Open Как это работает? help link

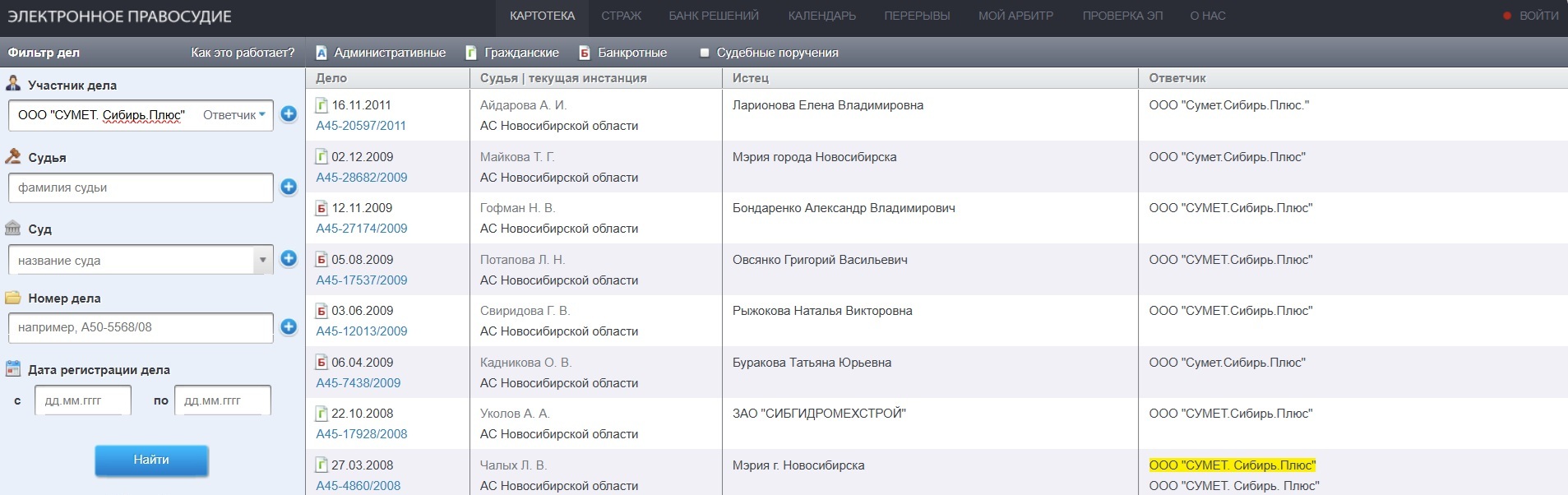pos(243,53)
